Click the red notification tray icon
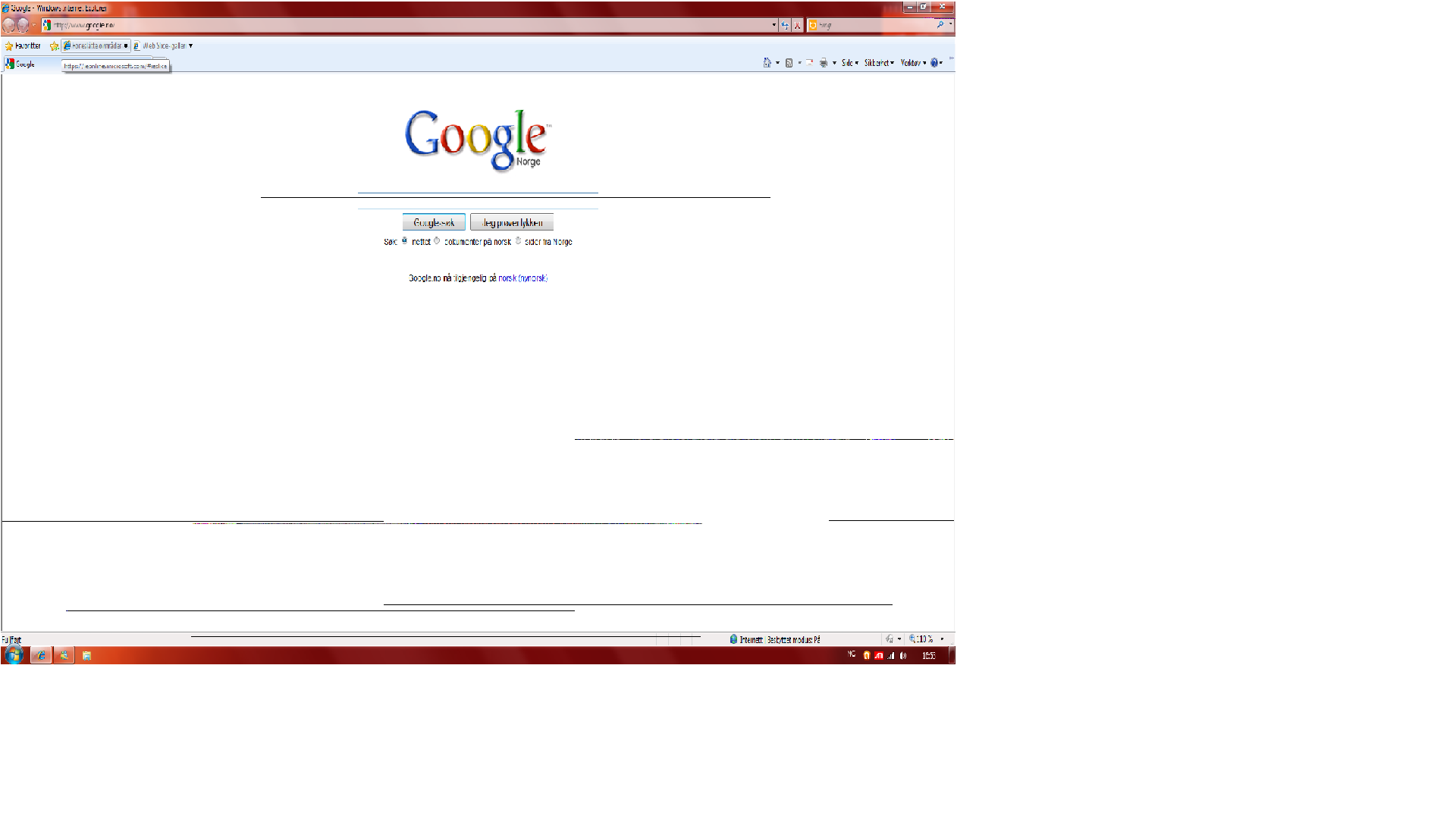This screenshot has height=819, width=1456. [879, 656]
